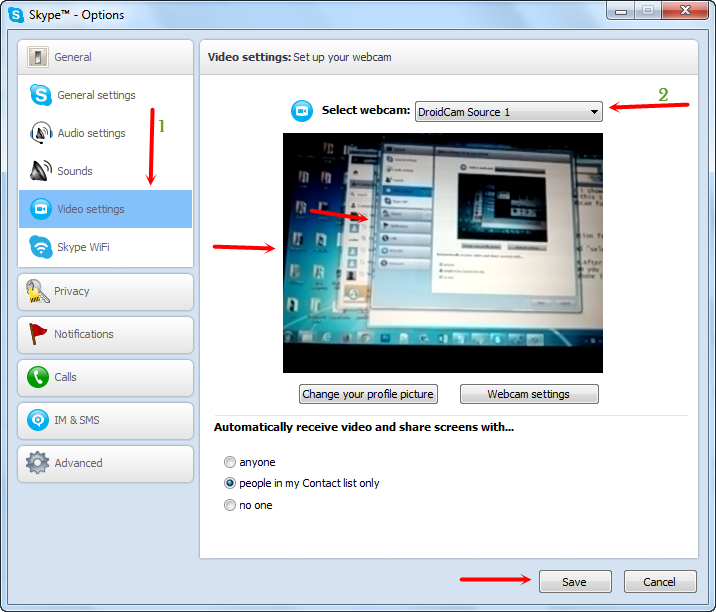716x612 pixels.
Task: Go to Audio settings
Action: click(105, 133)
